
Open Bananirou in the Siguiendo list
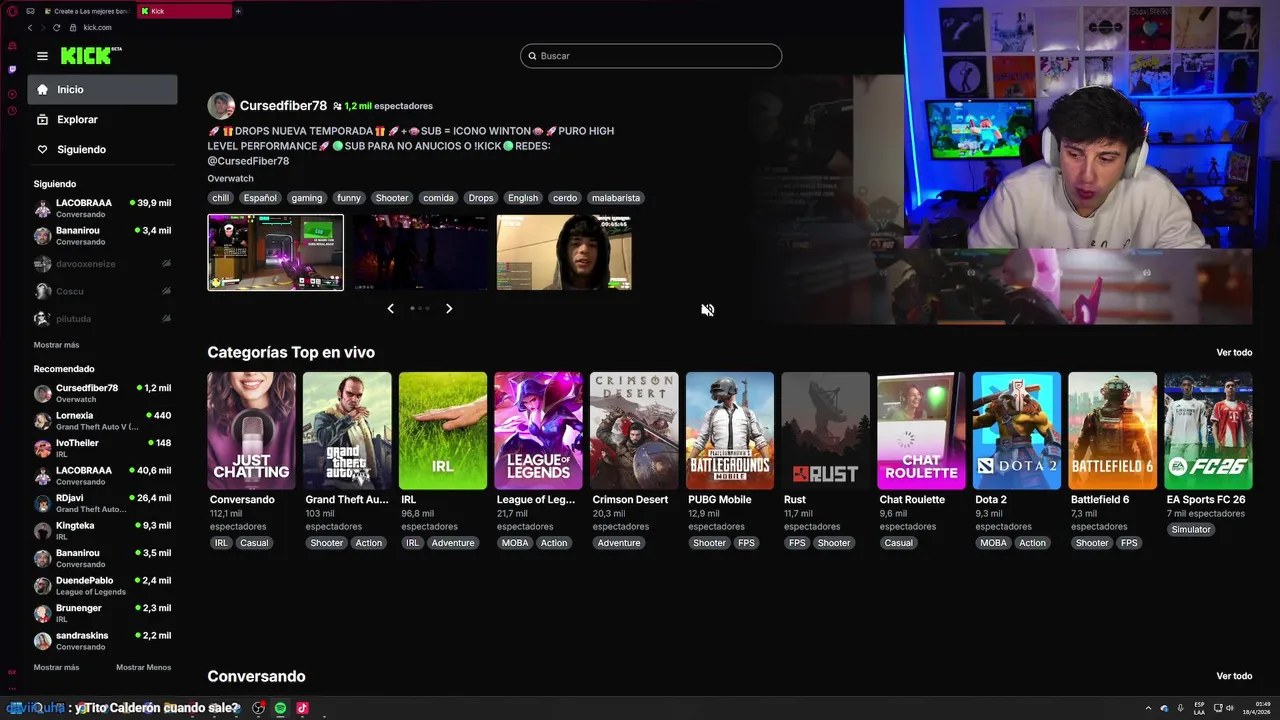click(103, 236)
